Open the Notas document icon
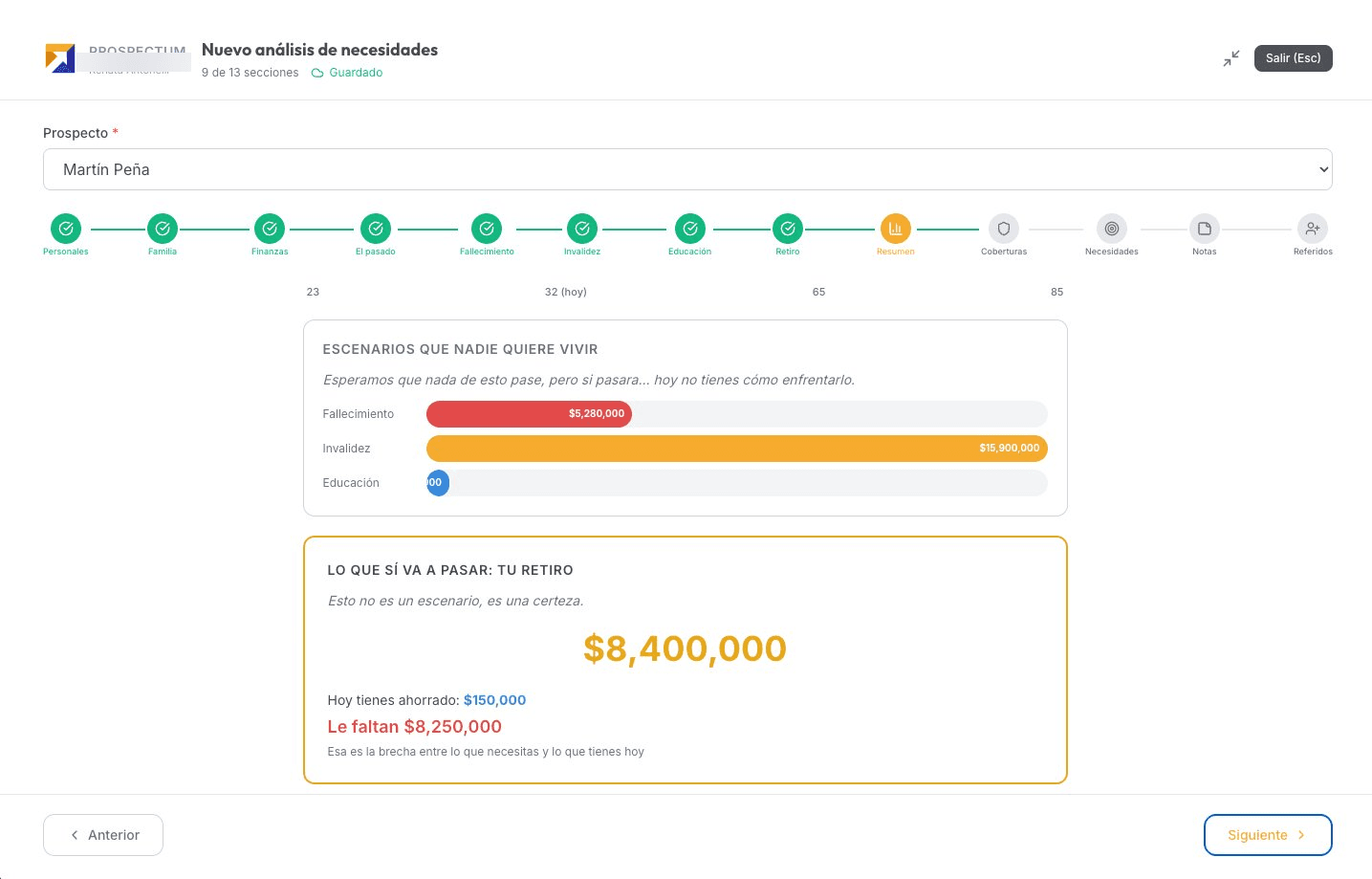1372x879 pixels. (x=1205, y=229)
